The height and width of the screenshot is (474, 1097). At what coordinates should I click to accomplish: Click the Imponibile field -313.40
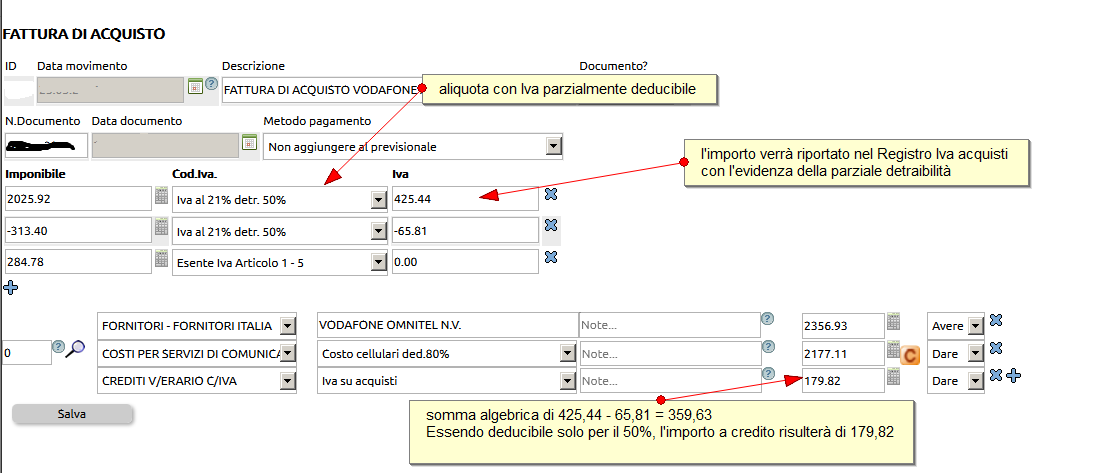coord(78,230)
